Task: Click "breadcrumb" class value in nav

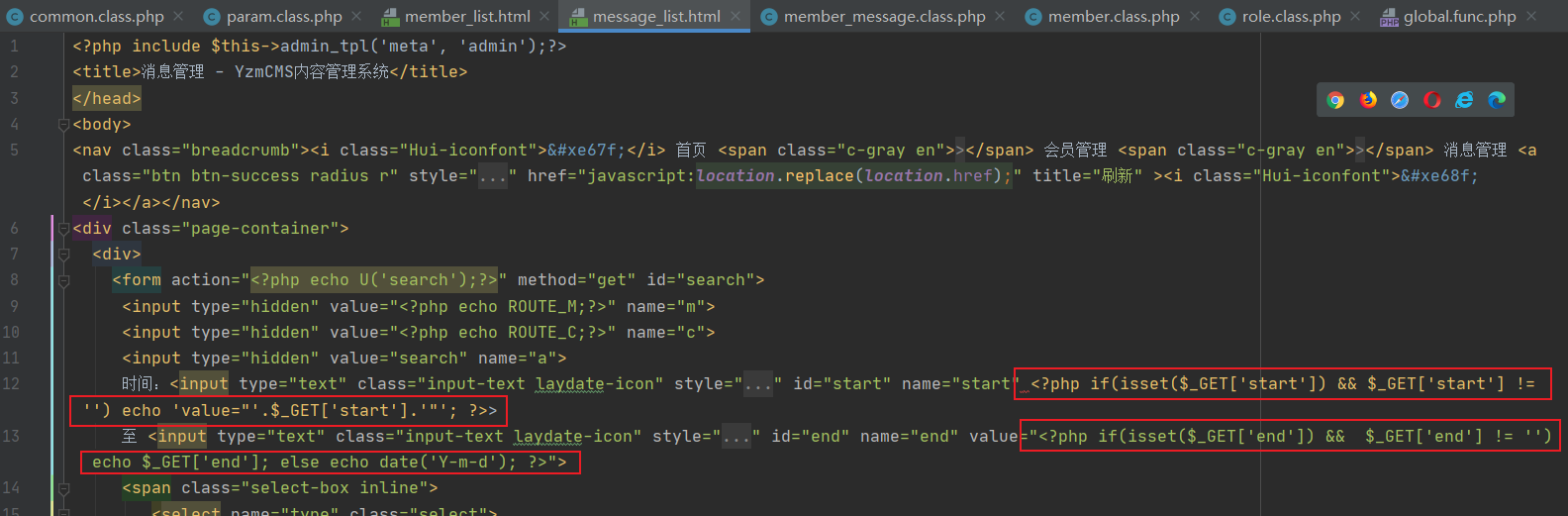Action: [241, 151]
